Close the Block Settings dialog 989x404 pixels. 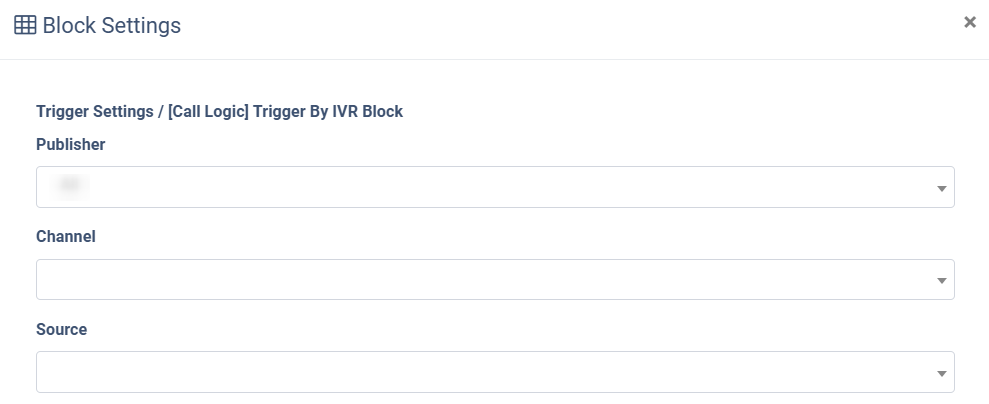tap(969, 22)
